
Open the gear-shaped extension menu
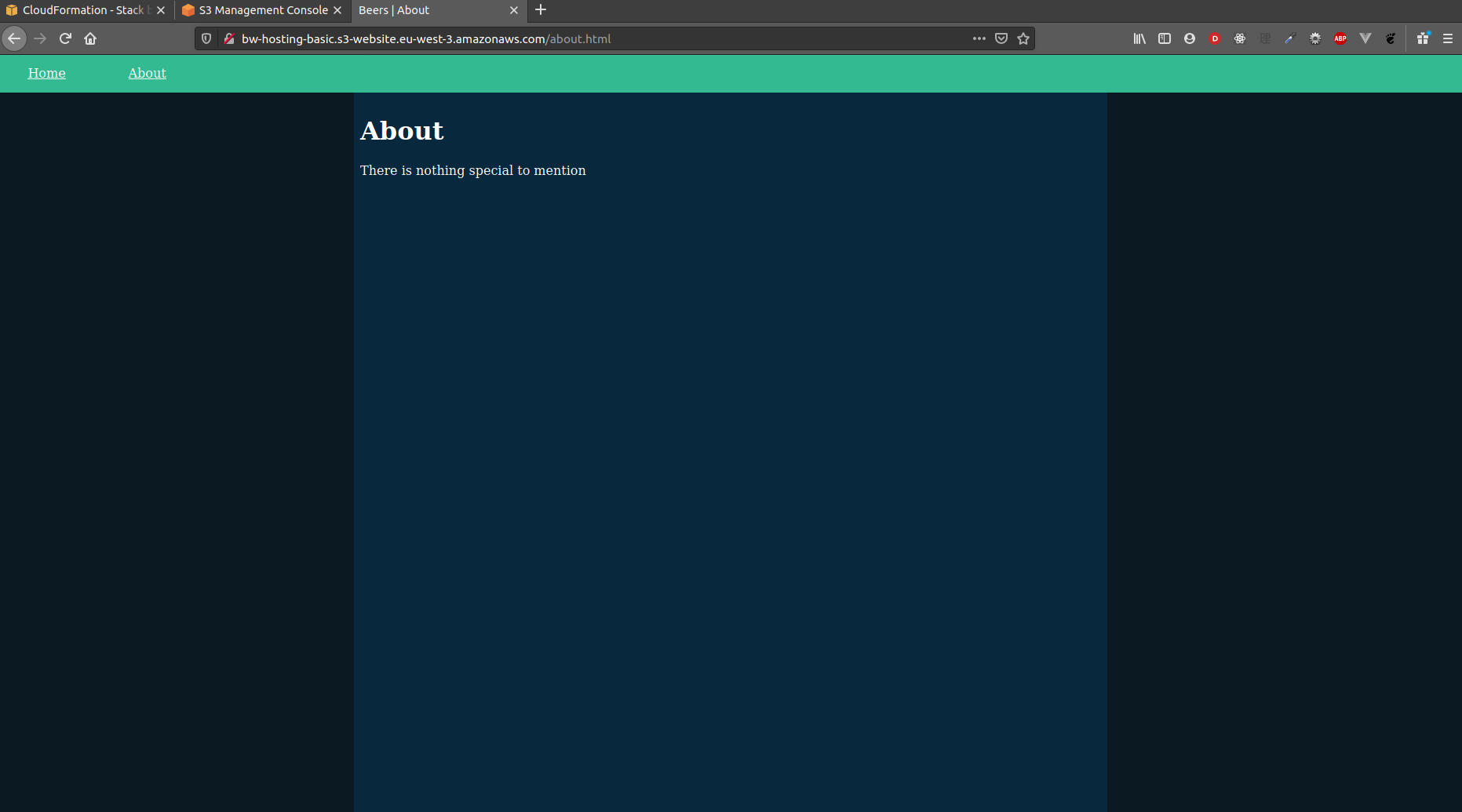[x=1315, y=38]
